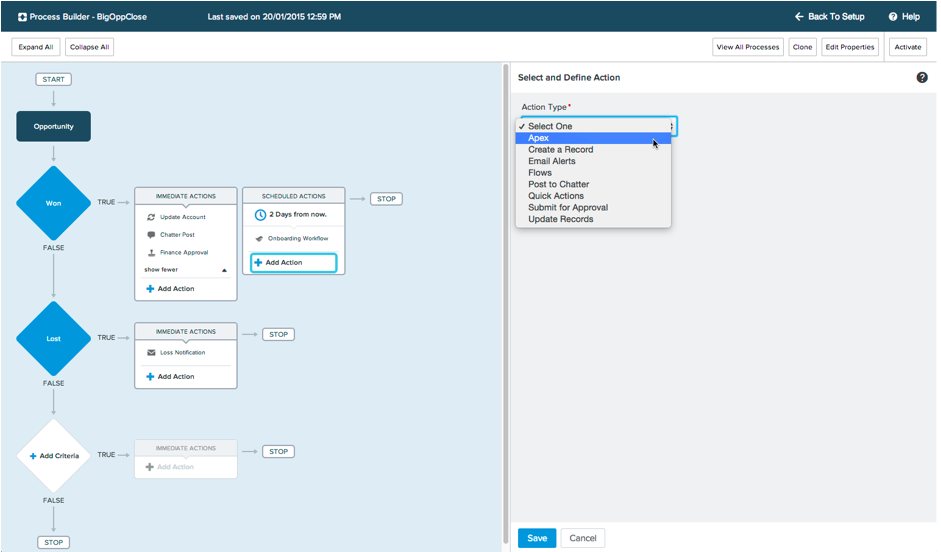Viewport: 941px width, 552px height.
Task: Click the Loss Notification envelope icon
Action: tap(151, 353)
